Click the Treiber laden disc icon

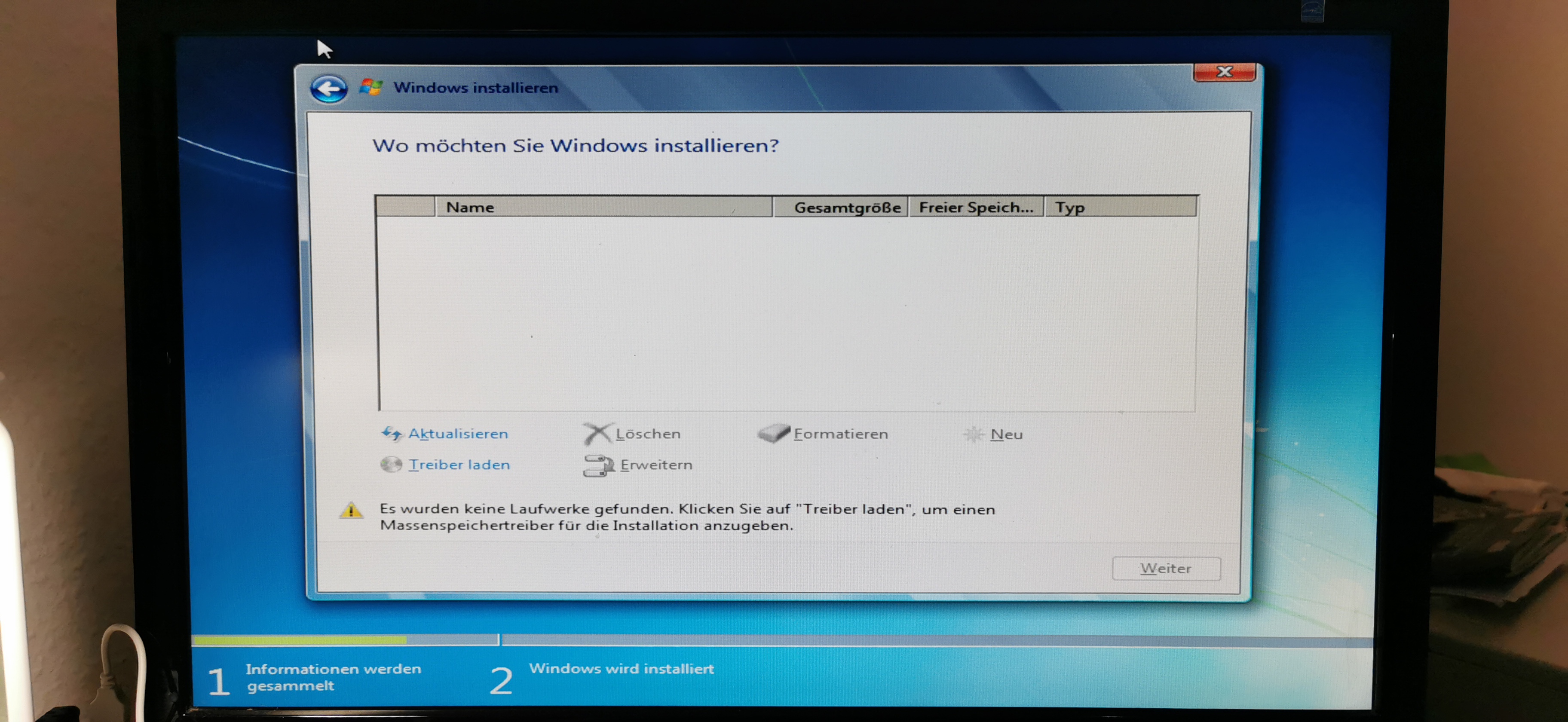[x=391, y=465]
